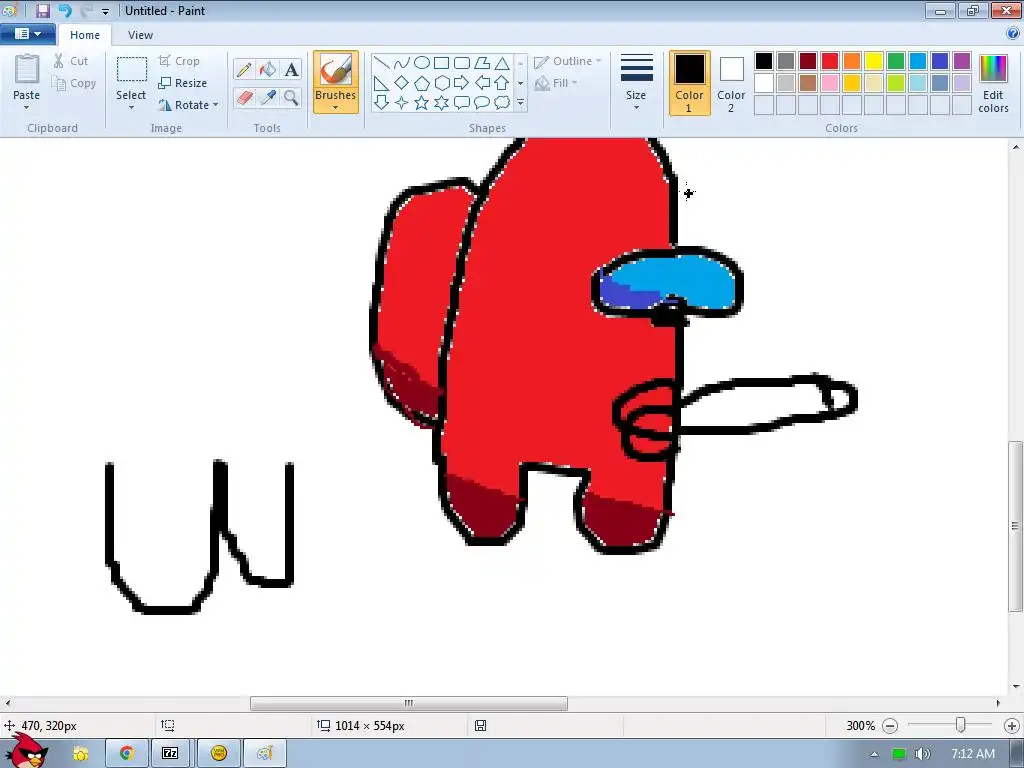Click the 7:12 AM taskbar clock
The height and width of the screenshot is (768, 1024).
(973, 754)
